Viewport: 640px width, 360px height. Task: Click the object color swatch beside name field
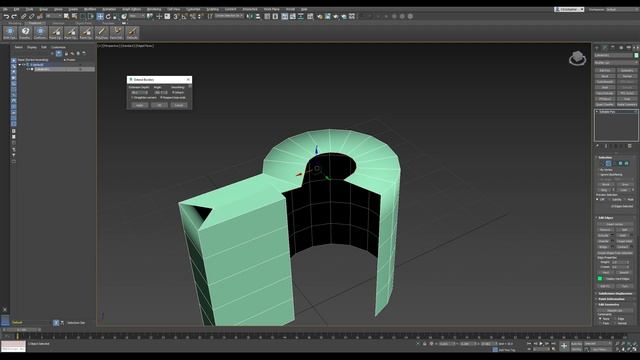coord(636,55)
